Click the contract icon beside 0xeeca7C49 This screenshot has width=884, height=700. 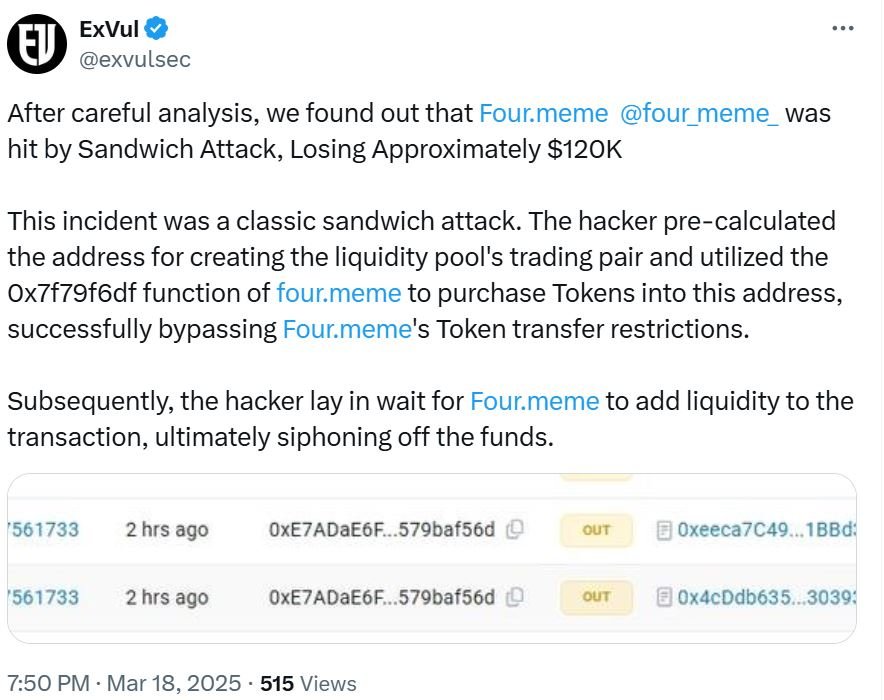coord(663,530)
